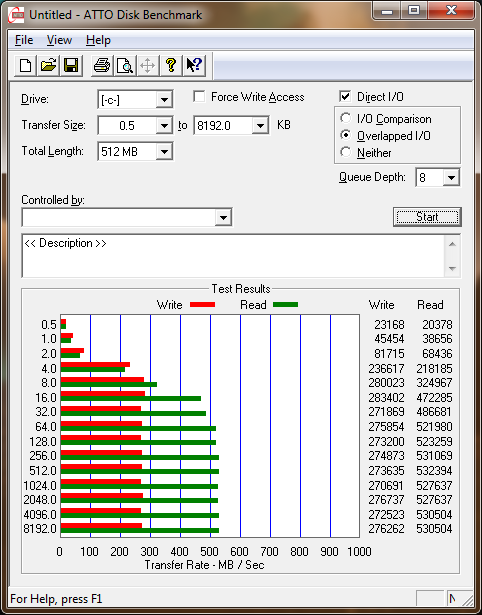Click the yellow question mark About icon

(x=171, y=65)
